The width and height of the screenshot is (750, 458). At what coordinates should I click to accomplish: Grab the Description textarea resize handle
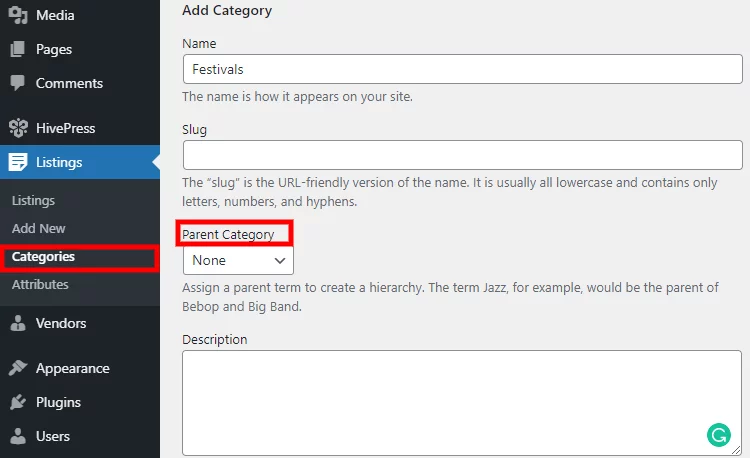(x=736, y=450)
